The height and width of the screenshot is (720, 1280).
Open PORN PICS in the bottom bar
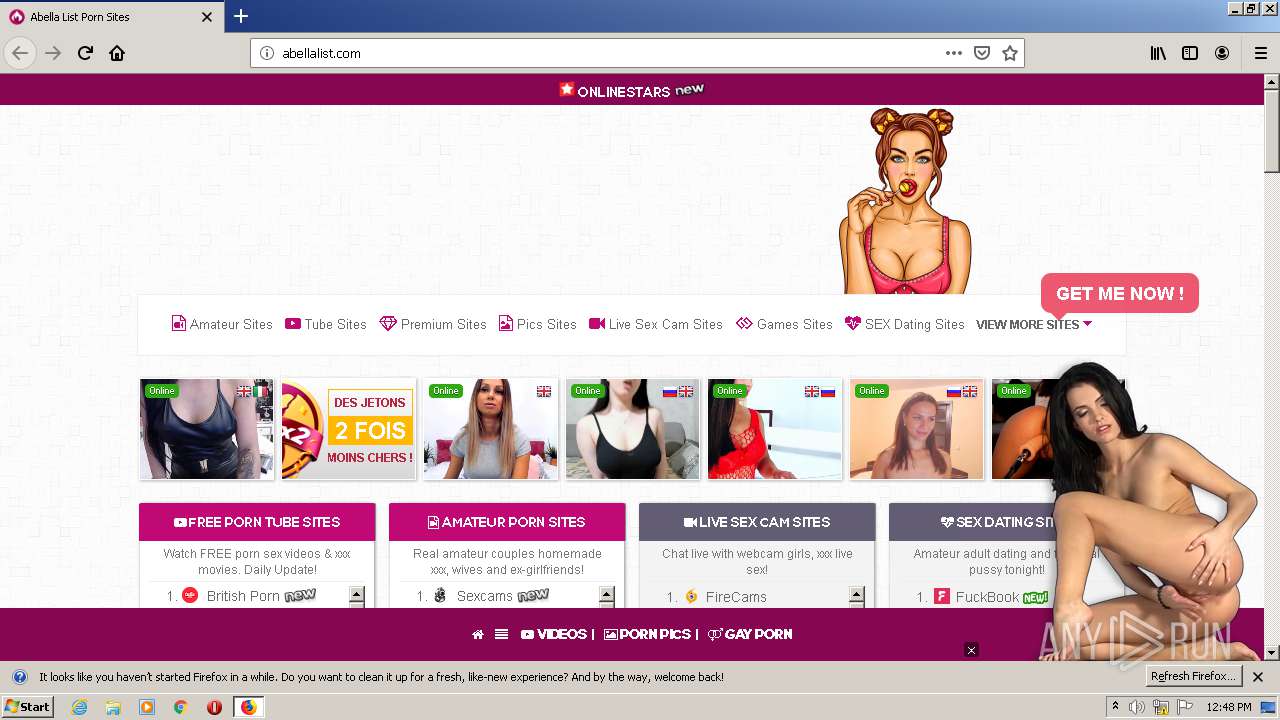pyautogui.click(x=647, y=634)
